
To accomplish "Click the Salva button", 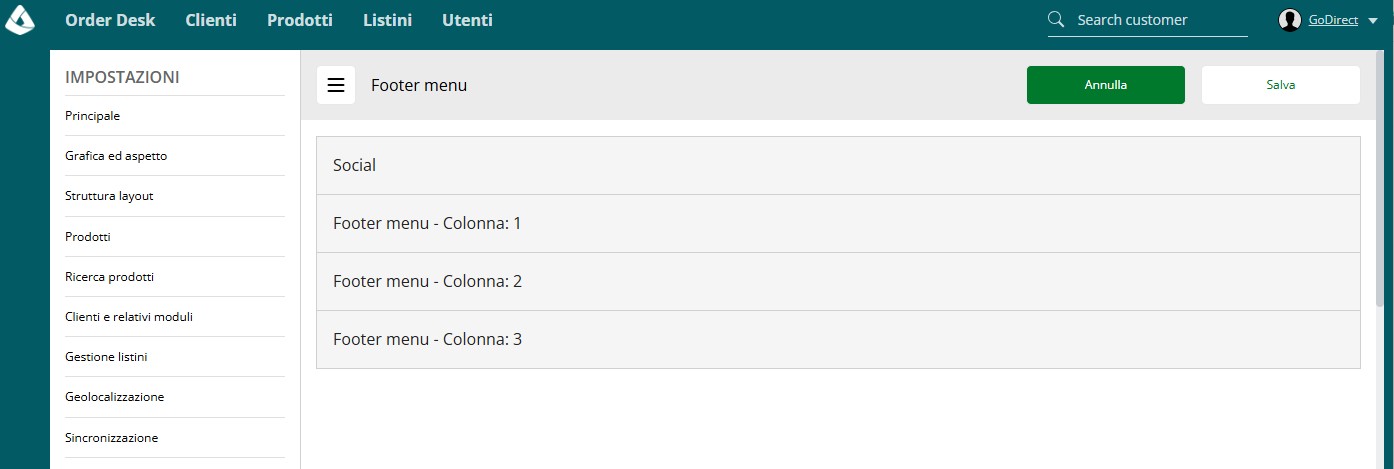I will point(1281,85).
